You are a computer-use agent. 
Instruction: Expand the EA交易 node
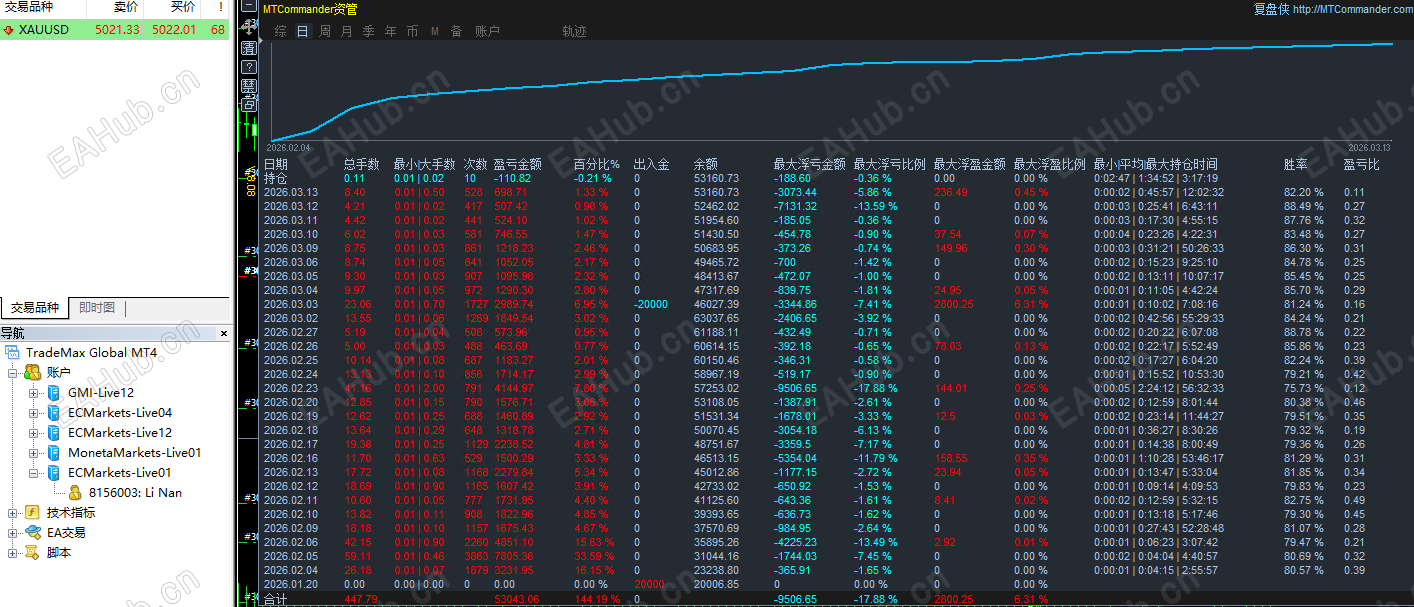(x=13, y=533)
